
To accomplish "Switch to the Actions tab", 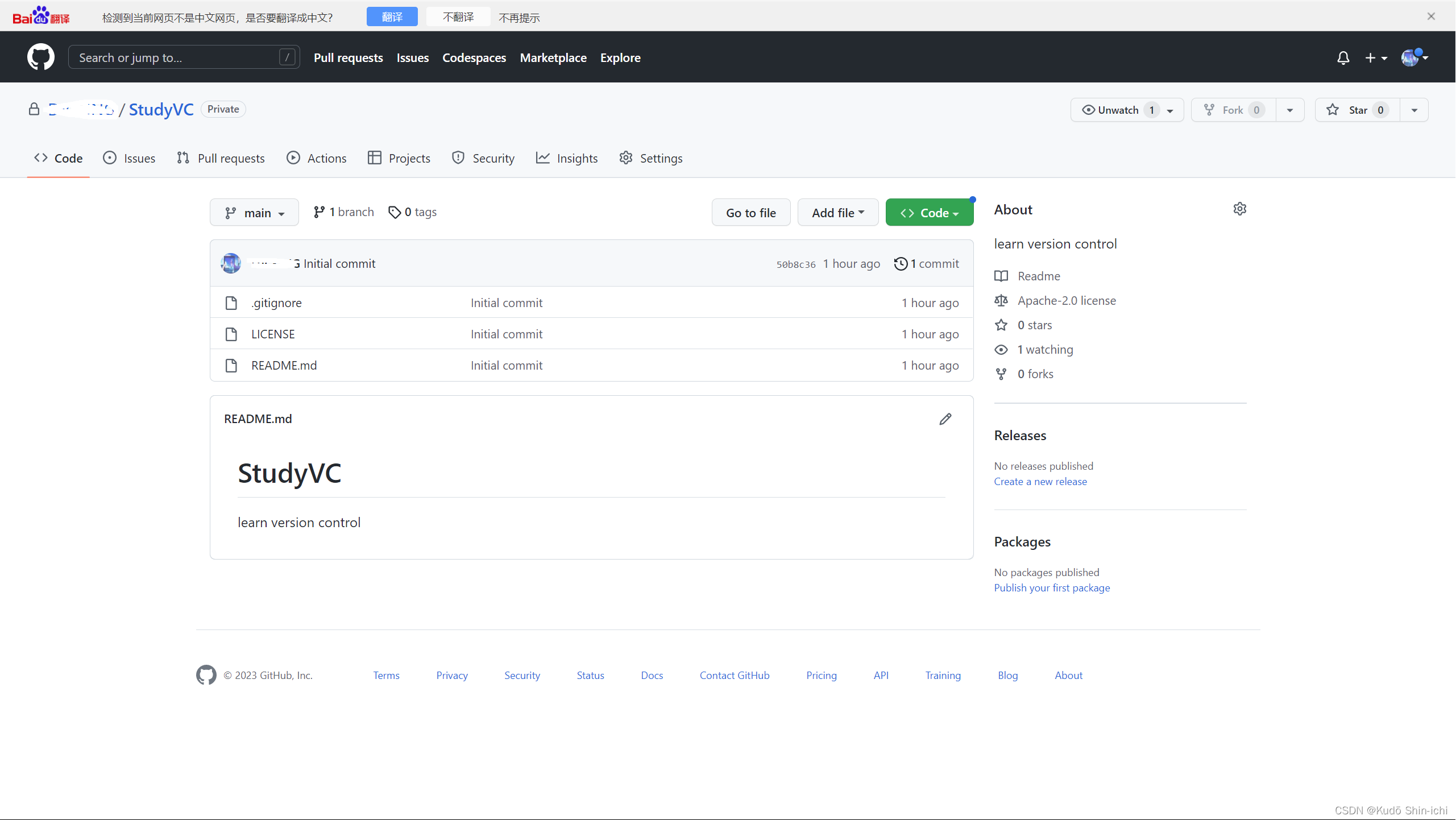I will (x=317, y=158).
